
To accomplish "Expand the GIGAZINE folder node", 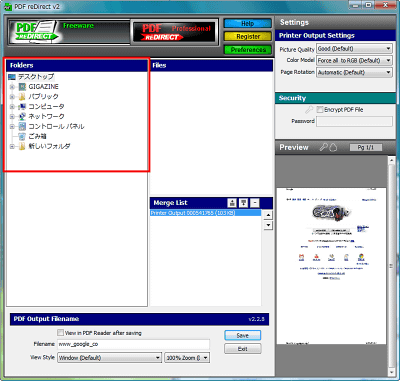I will point(12,87).
